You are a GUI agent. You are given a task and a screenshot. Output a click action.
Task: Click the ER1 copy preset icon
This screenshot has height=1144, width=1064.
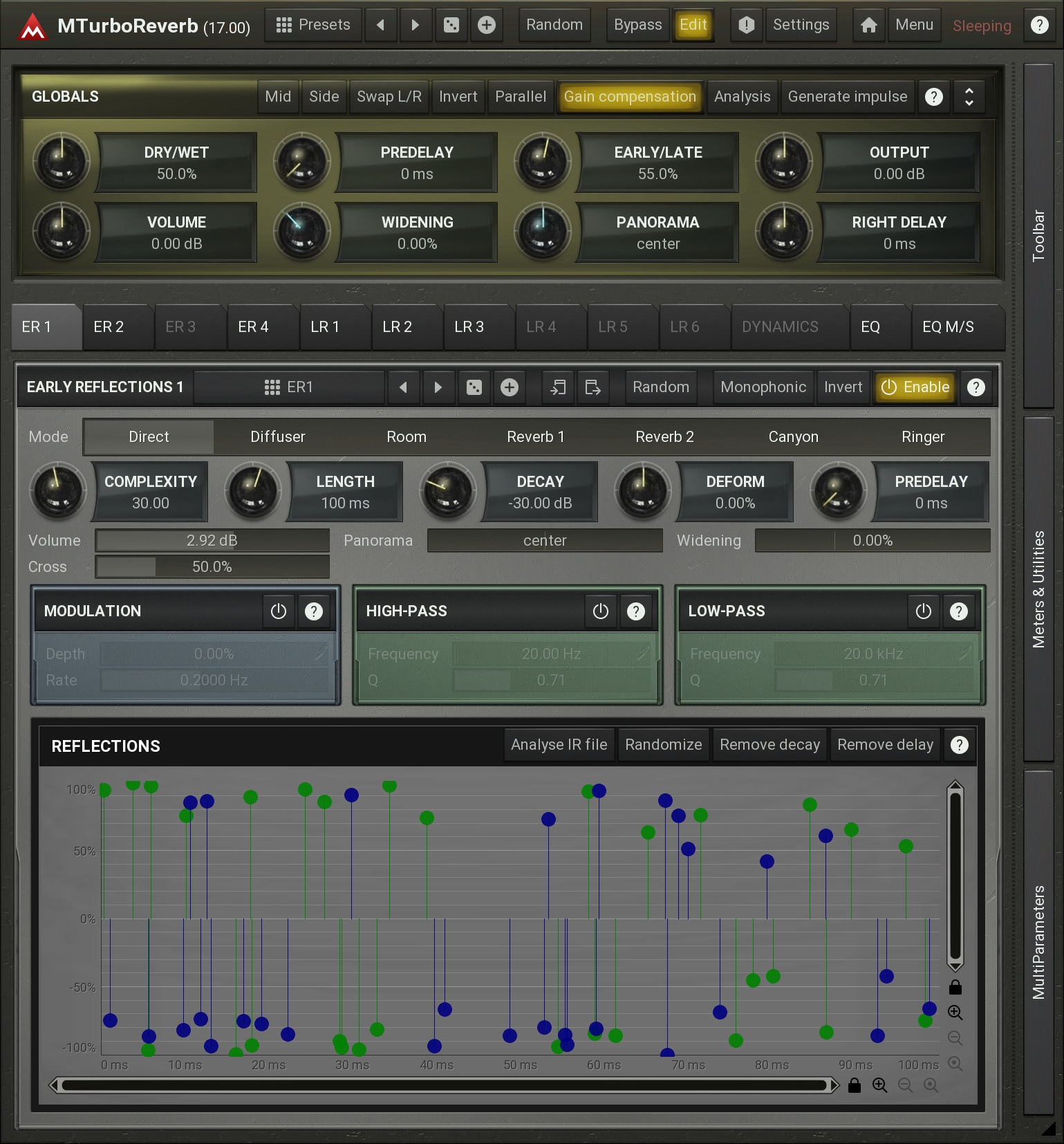[557, 387]
